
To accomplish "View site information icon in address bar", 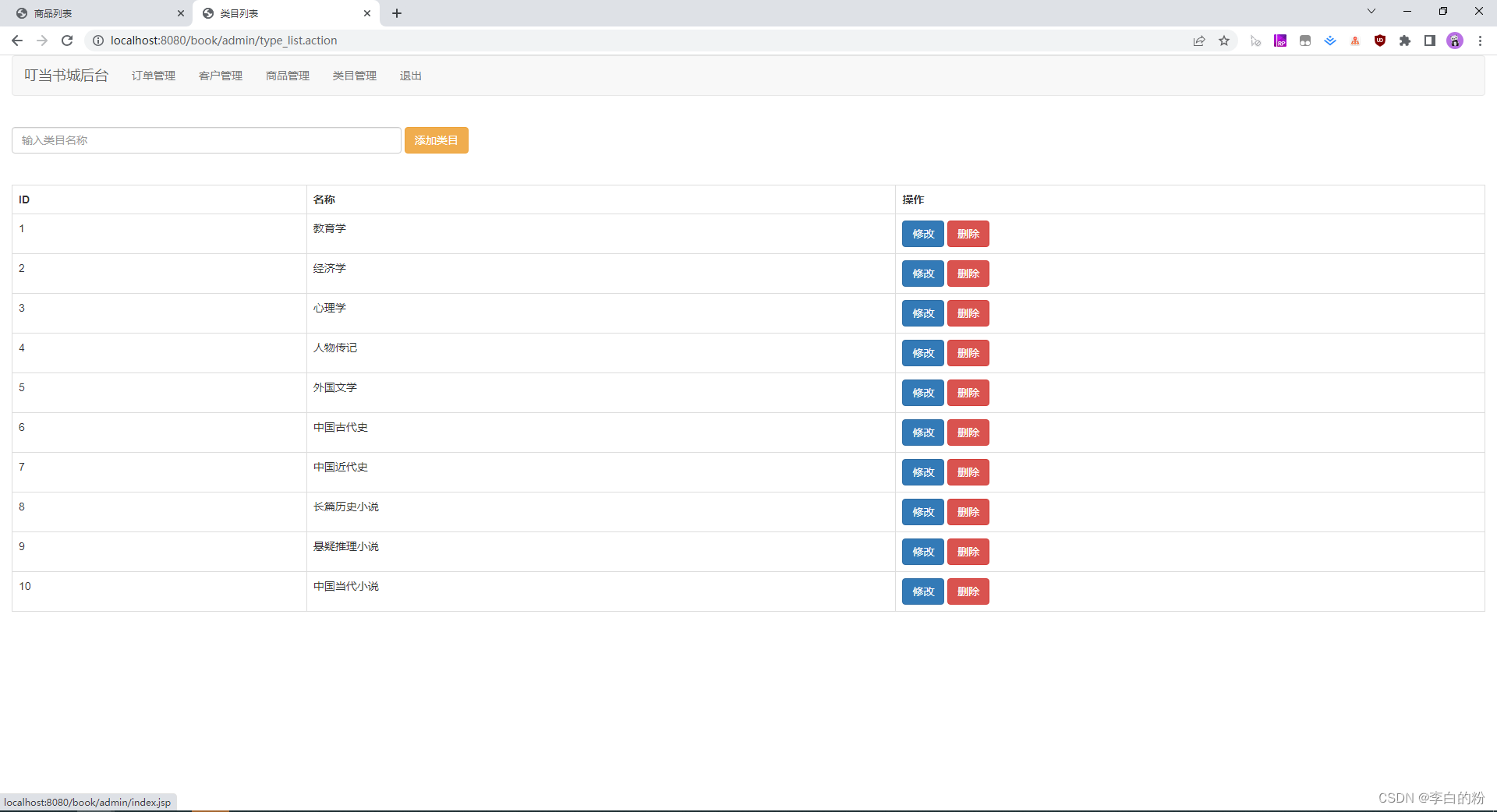I will pyautogui.click(x=98, y=41).
